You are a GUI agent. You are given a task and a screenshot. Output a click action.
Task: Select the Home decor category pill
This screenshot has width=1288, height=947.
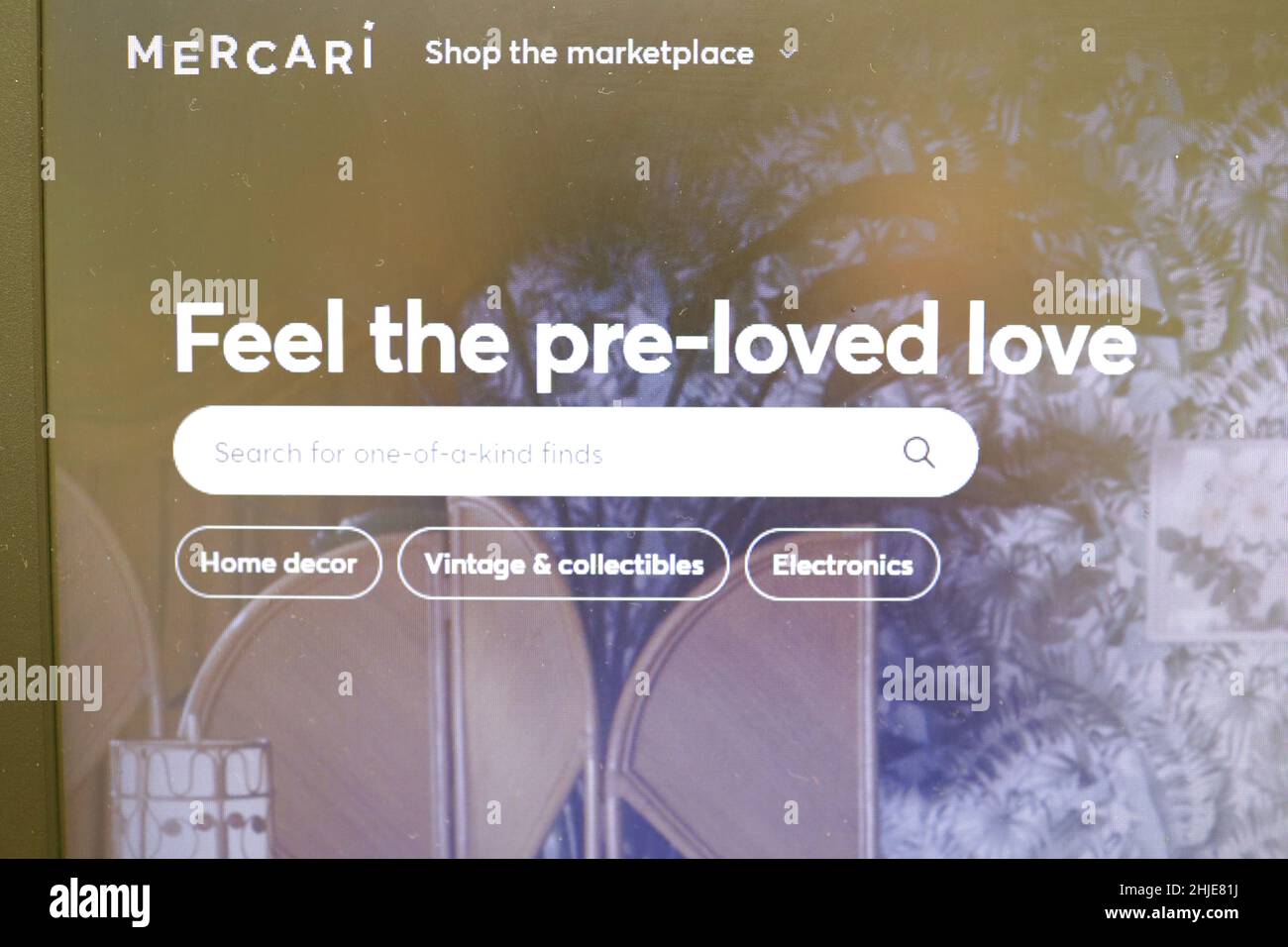(278, 563)
